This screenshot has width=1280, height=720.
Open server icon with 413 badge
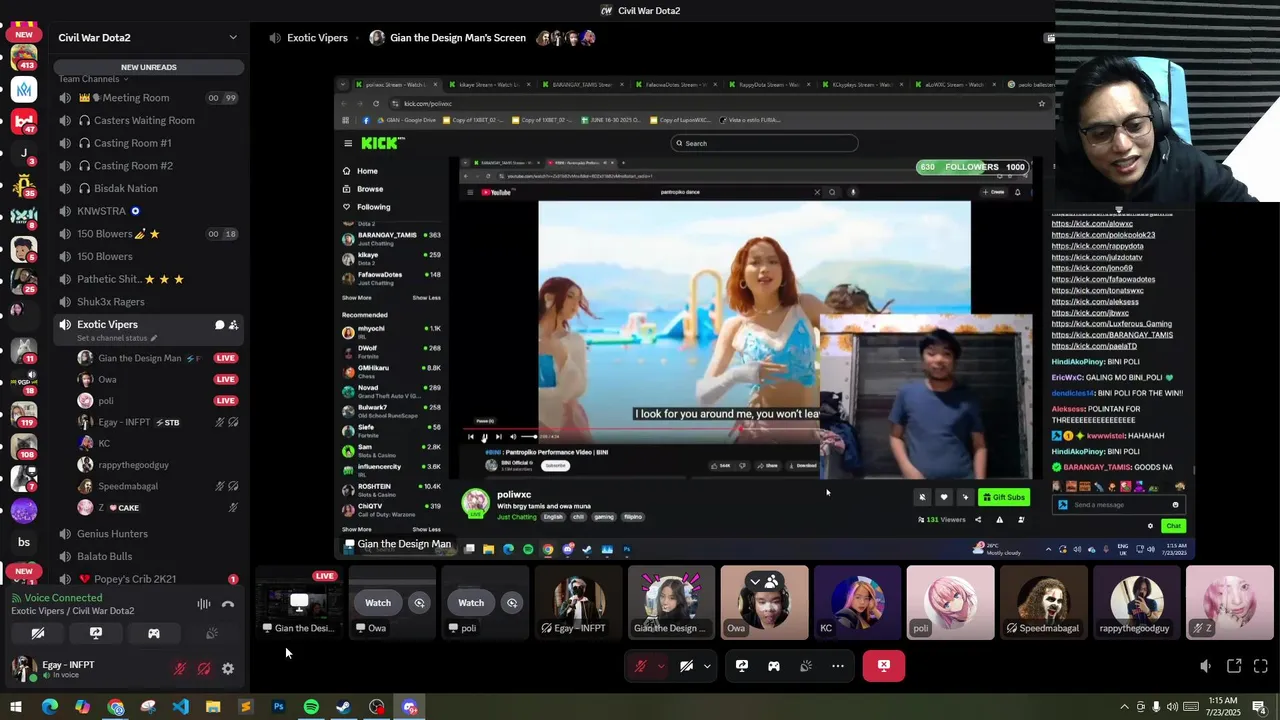[24, 57]
